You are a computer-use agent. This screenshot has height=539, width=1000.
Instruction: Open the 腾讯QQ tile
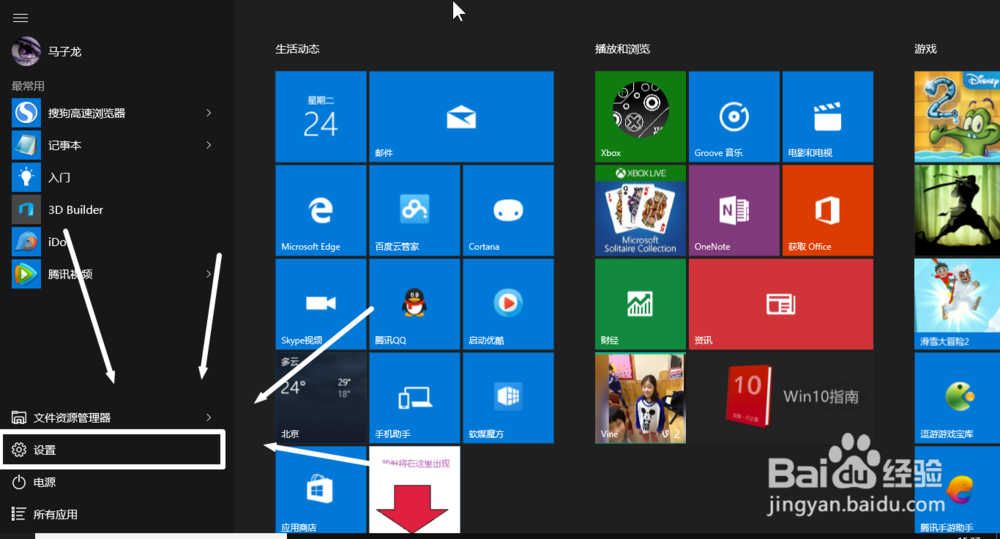415,304
